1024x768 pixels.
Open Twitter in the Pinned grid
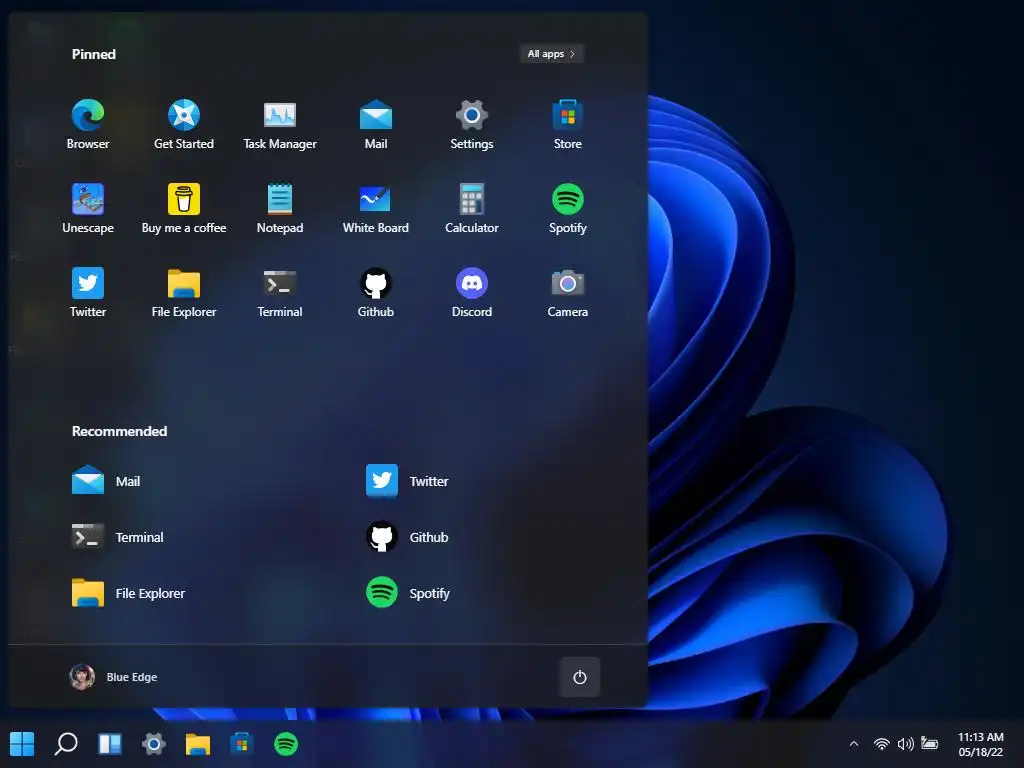tap(88, 293)
